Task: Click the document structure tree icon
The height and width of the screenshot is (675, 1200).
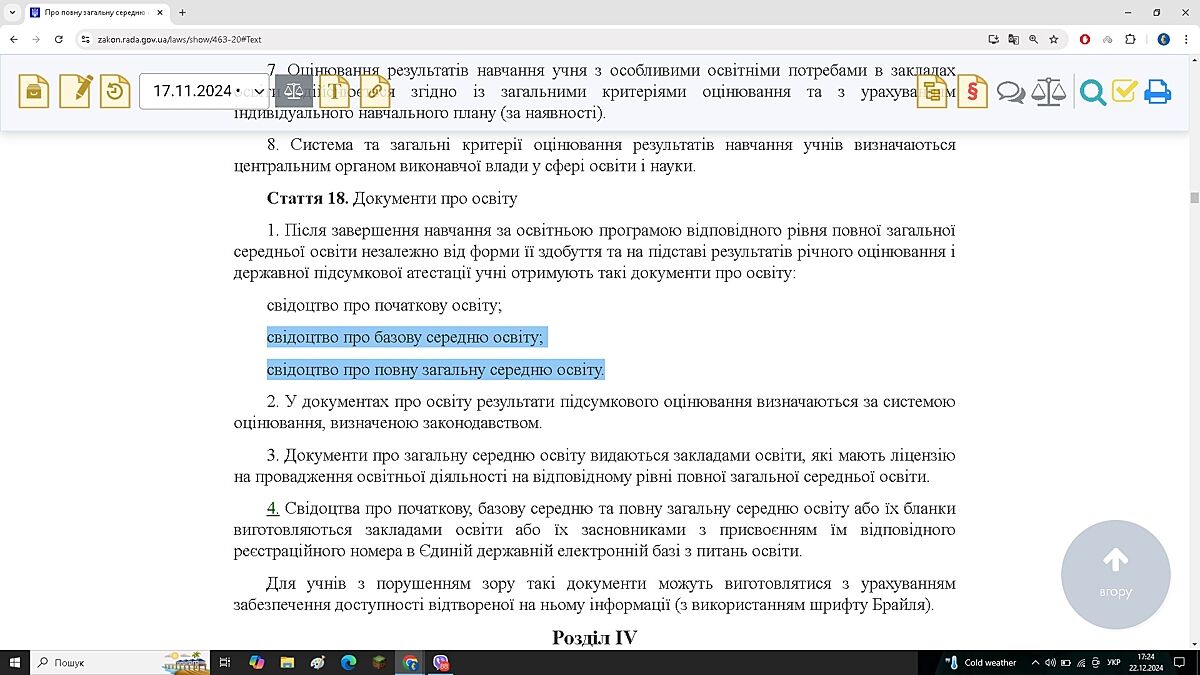Action: [x=932, y=91]
